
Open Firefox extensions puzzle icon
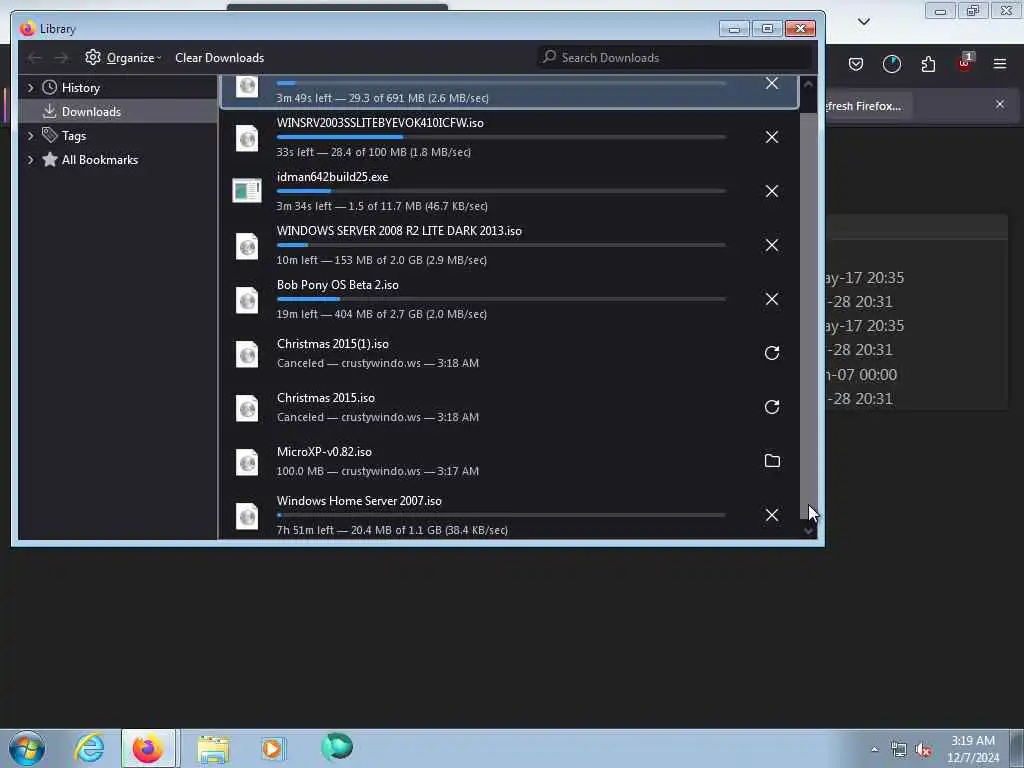(x=928, y=64)
